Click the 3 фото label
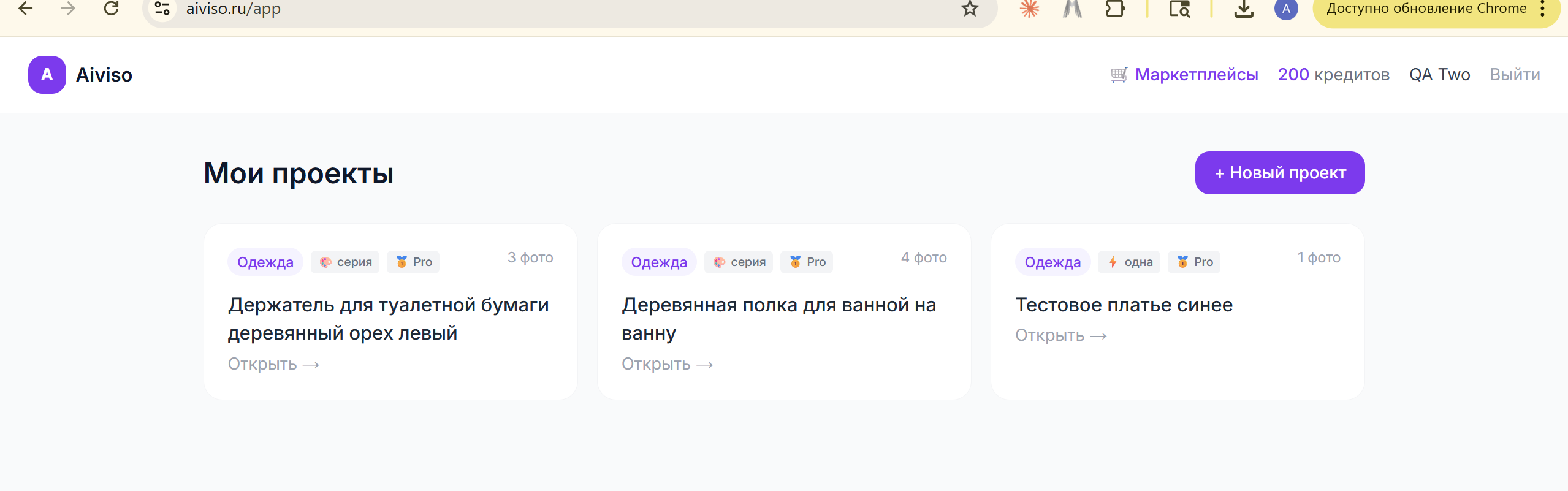The height and width of the screenshot is (491, 1568). click(x=530, y=257)
